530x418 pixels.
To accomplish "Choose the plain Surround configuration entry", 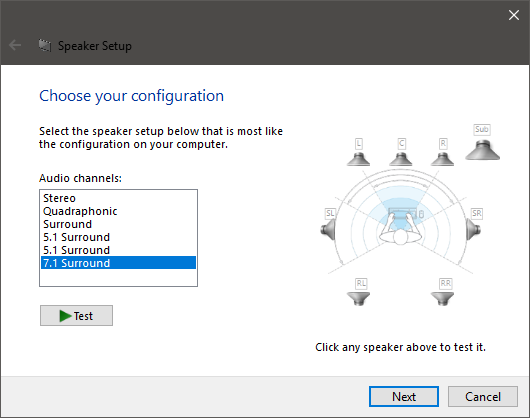I will coord(118,224).
